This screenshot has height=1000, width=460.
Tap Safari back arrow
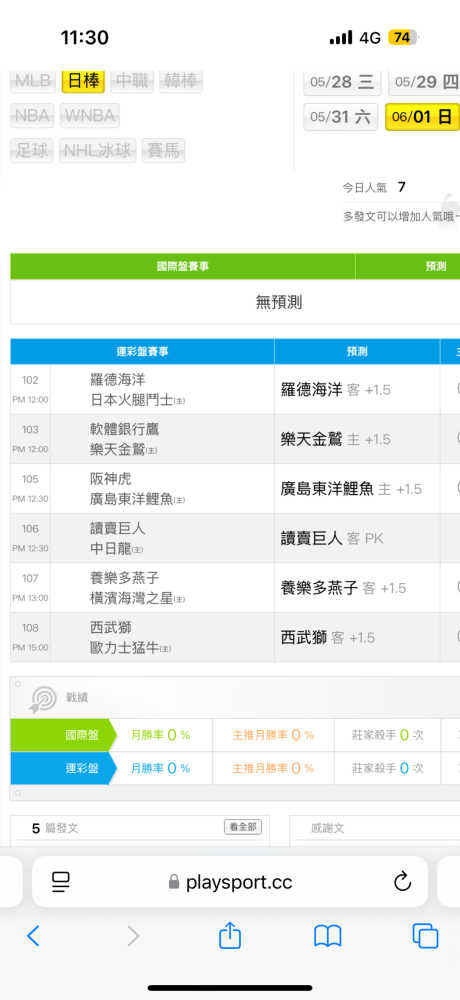click(33, 936)
